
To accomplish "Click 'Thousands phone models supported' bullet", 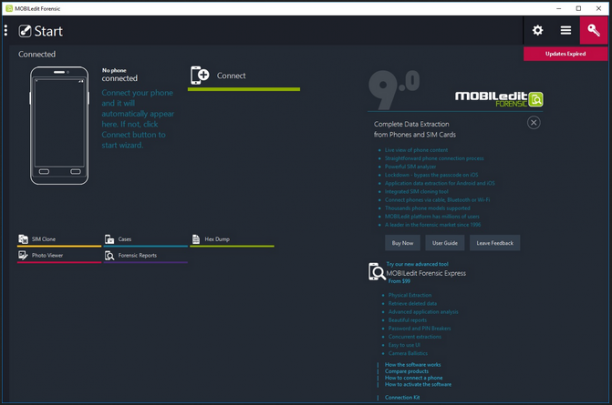I will [x=427, y=208].
